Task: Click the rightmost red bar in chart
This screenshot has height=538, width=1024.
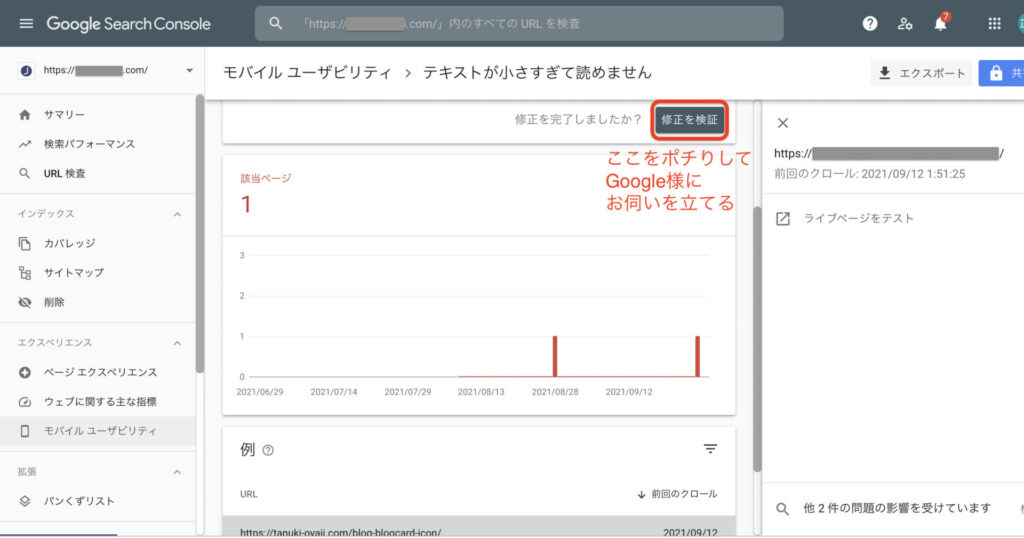Action: 697,356
